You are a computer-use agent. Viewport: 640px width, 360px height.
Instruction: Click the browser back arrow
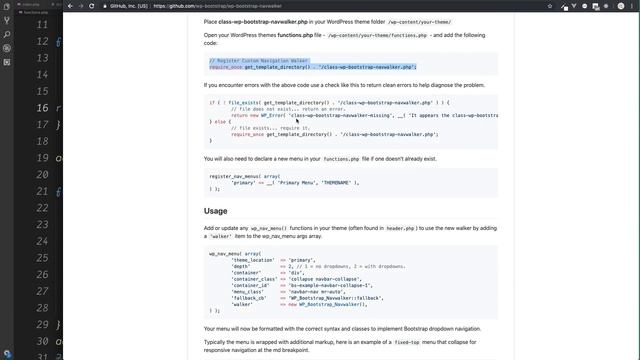pos(70,6)
